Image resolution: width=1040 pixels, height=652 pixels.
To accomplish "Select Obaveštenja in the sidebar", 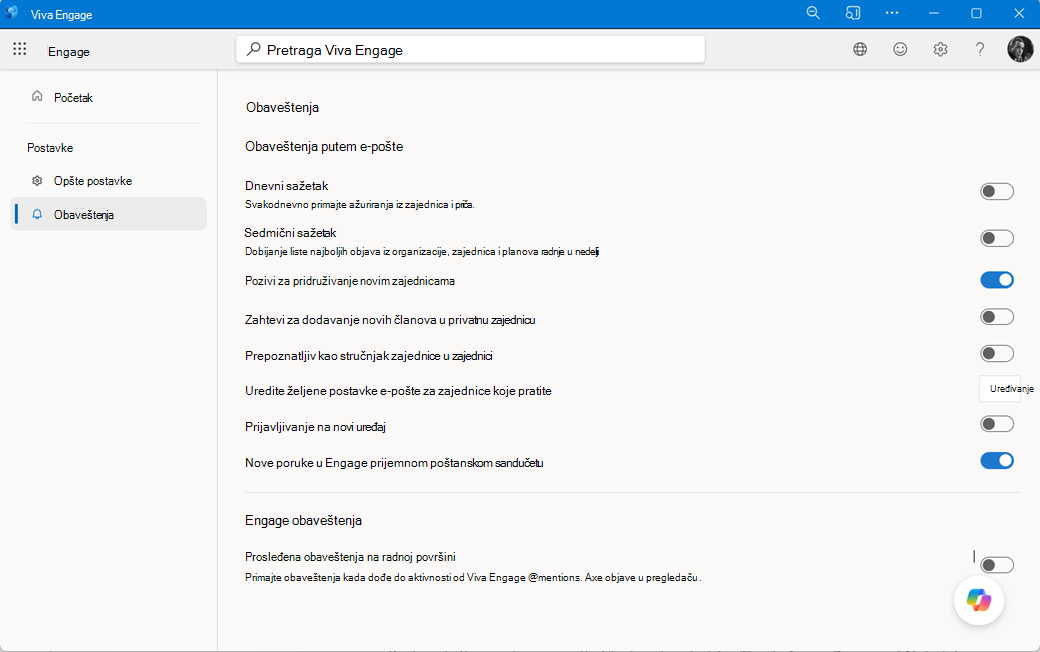I will click(x=108, y=214).
